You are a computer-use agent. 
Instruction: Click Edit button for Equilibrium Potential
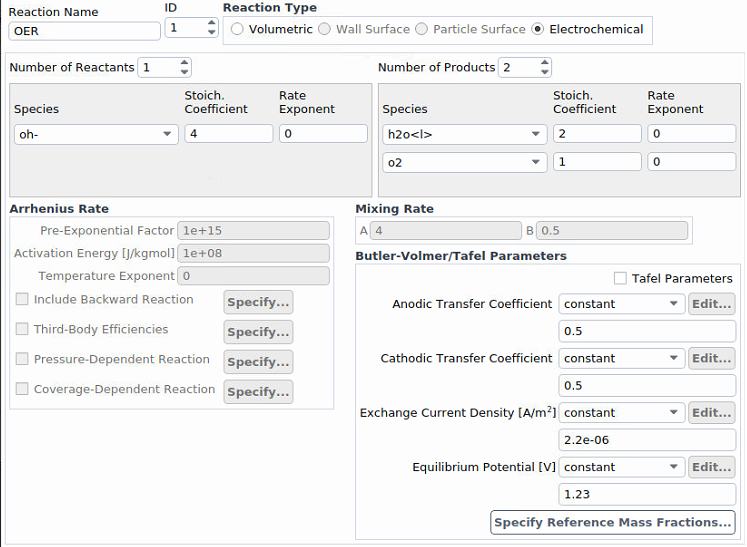(711, 467)
